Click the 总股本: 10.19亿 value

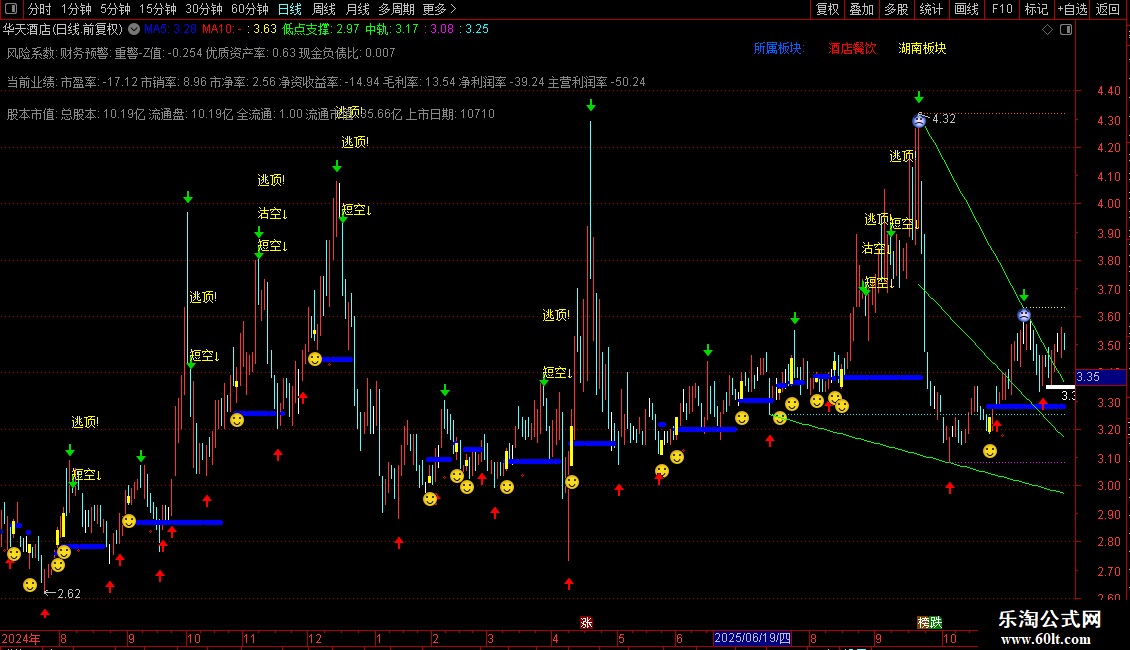pyautogui.click(x=103, y=114)
